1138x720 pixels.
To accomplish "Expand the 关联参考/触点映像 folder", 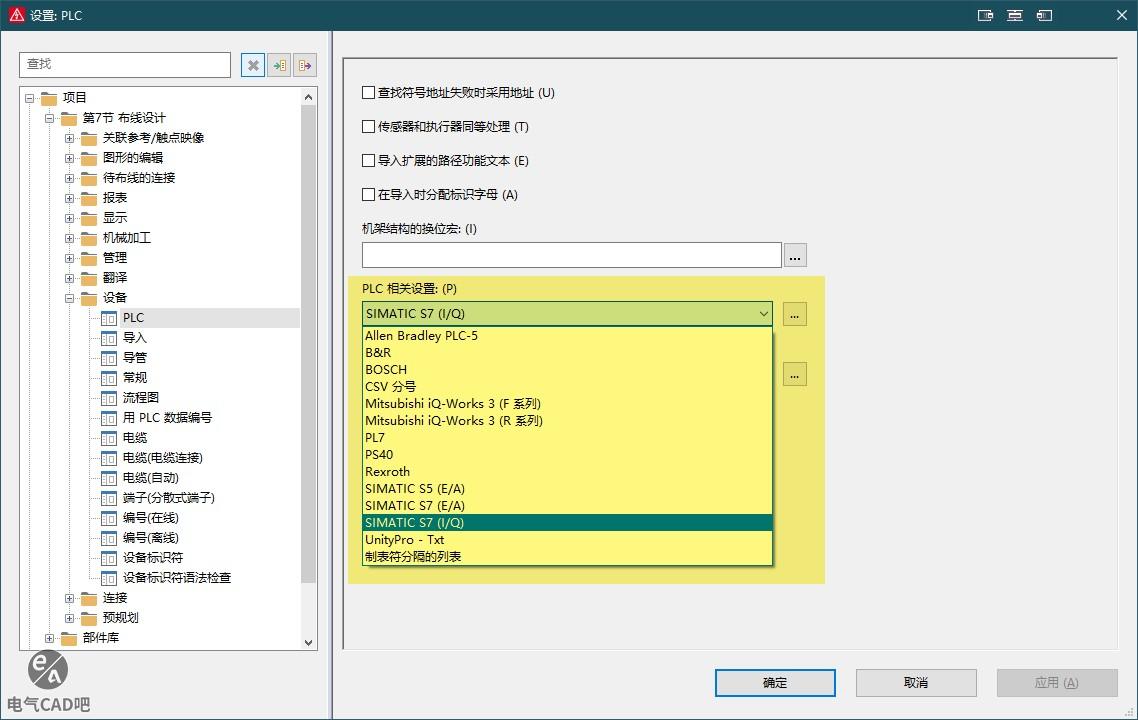I will [x=70, y=138].
